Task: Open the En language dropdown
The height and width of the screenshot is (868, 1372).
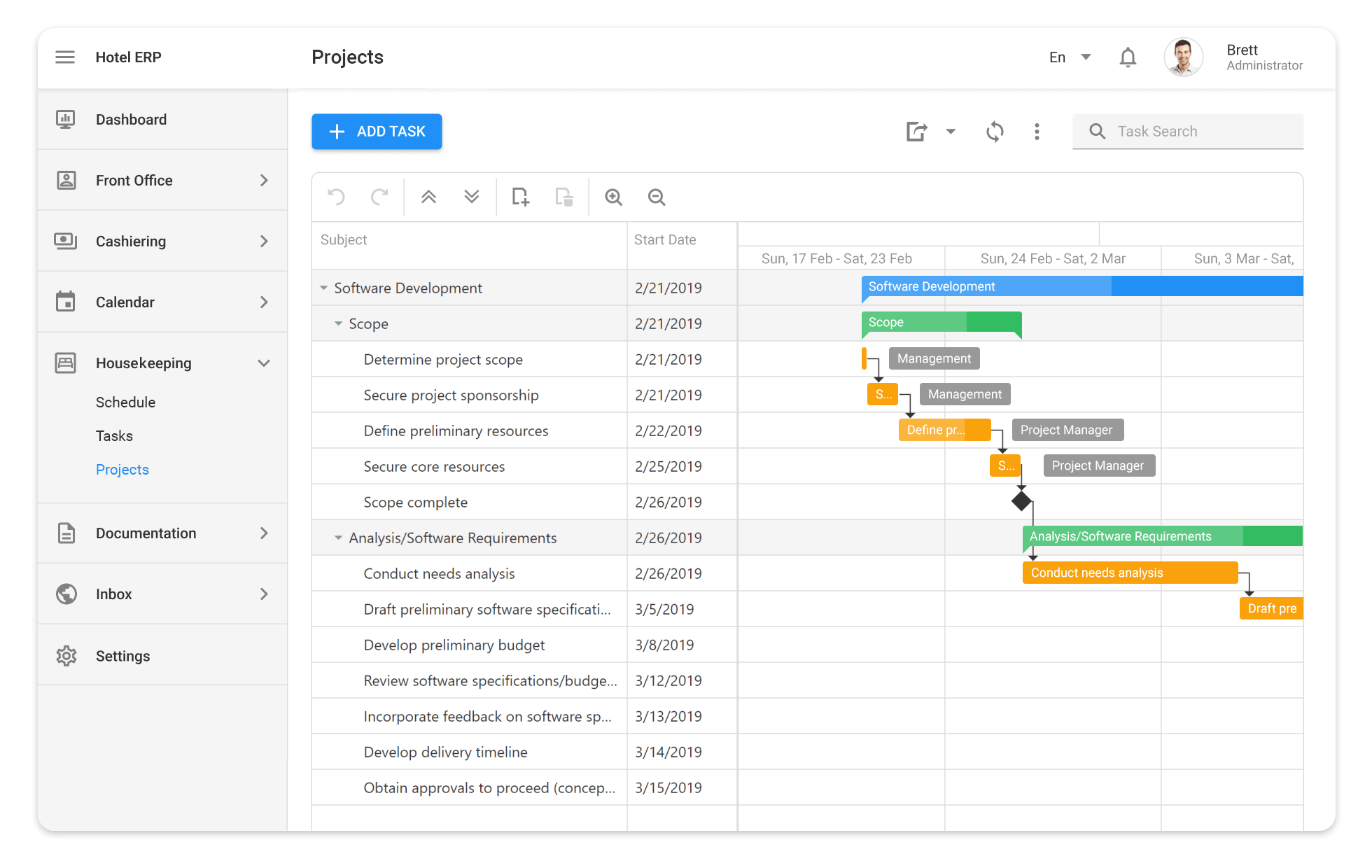Action: [x=1069, y=57]
